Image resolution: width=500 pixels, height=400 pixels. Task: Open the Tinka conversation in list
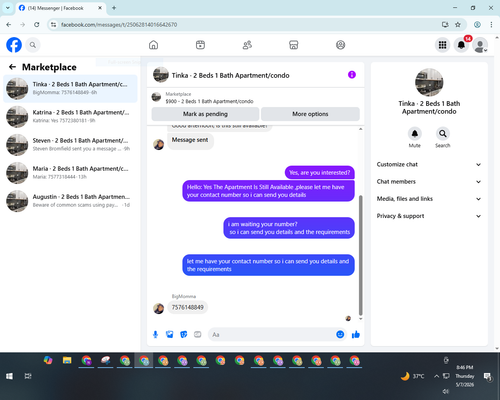click(70, 89)
